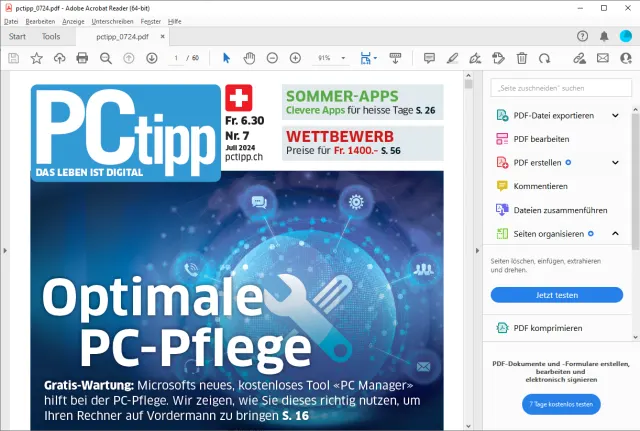Open the user profile avatar
The width and height of the screenshot is (640, 431).
click(x=626, y=36)
